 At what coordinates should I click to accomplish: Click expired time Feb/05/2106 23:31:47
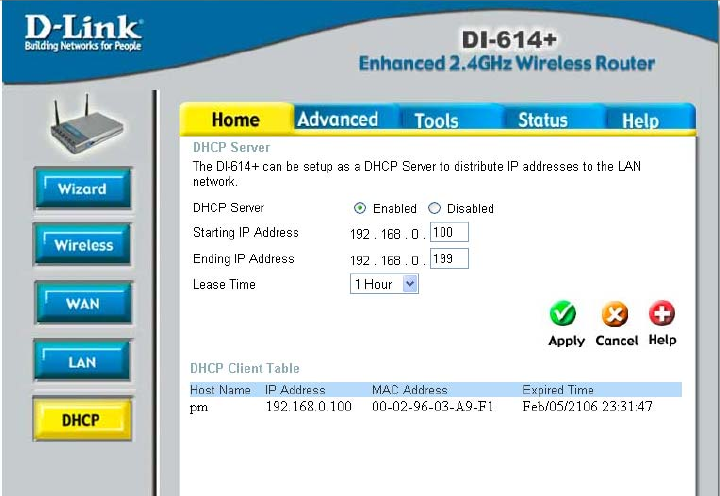click(x=587, y=406)
